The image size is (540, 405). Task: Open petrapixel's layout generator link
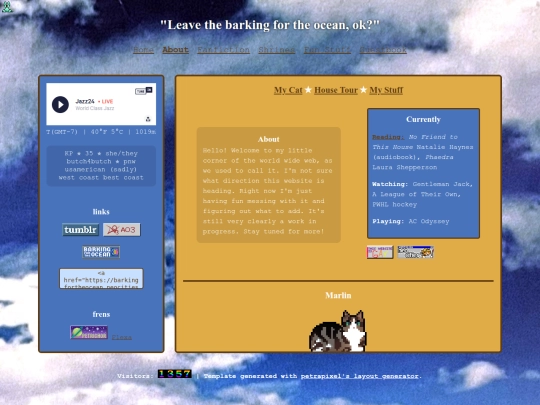click(360, 376)
